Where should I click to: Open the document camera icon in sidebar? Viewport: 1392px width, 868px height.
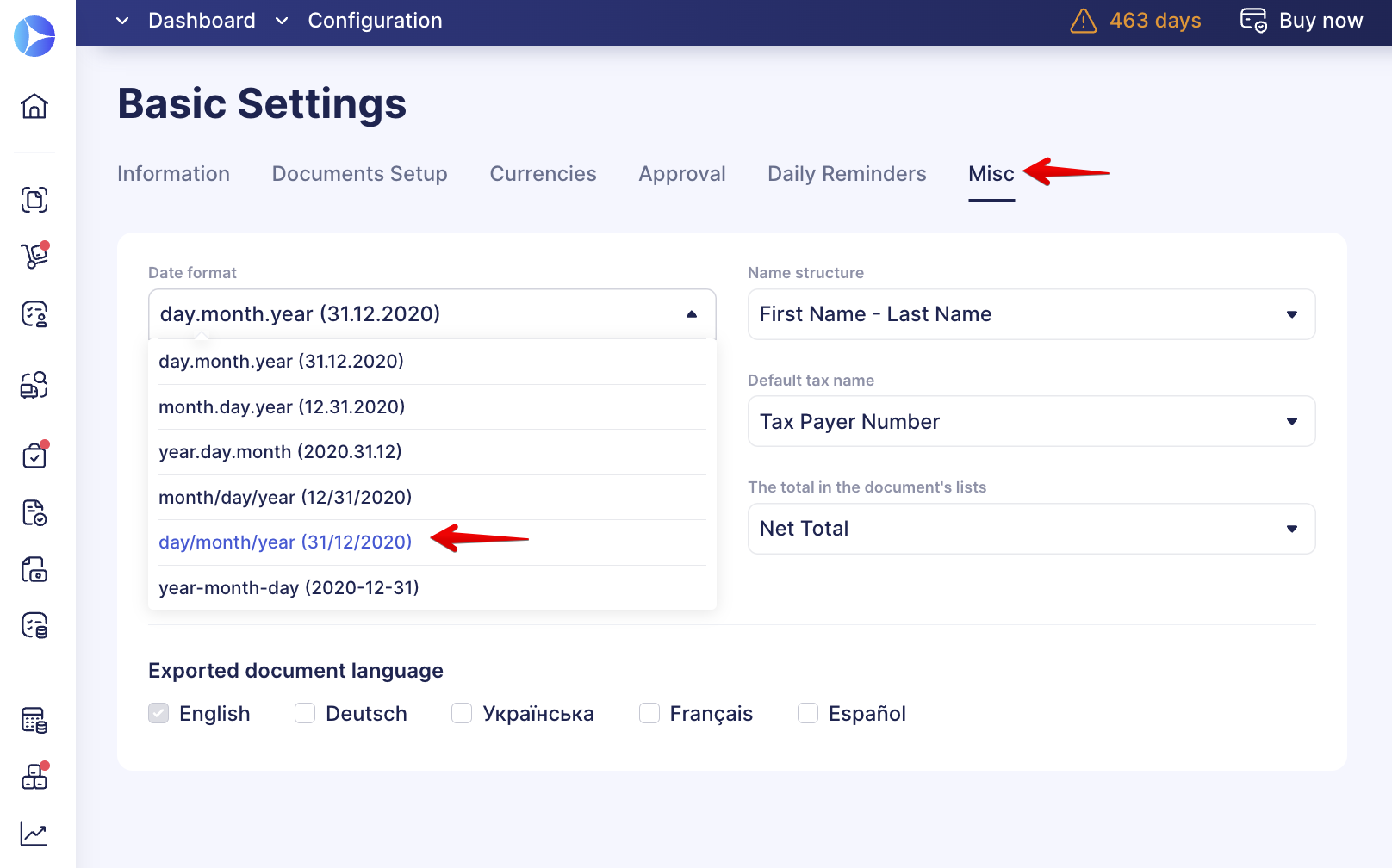tap(34, 569)
